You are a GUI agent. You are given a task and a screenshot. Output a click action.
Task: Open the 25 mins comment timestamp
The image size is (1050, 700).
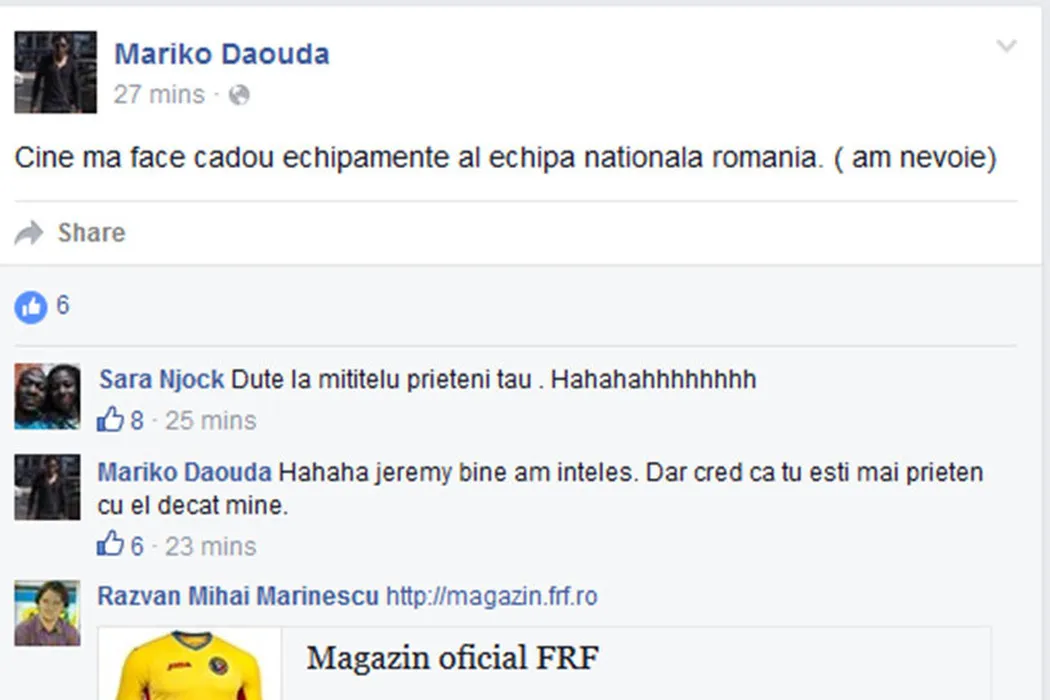210,421
